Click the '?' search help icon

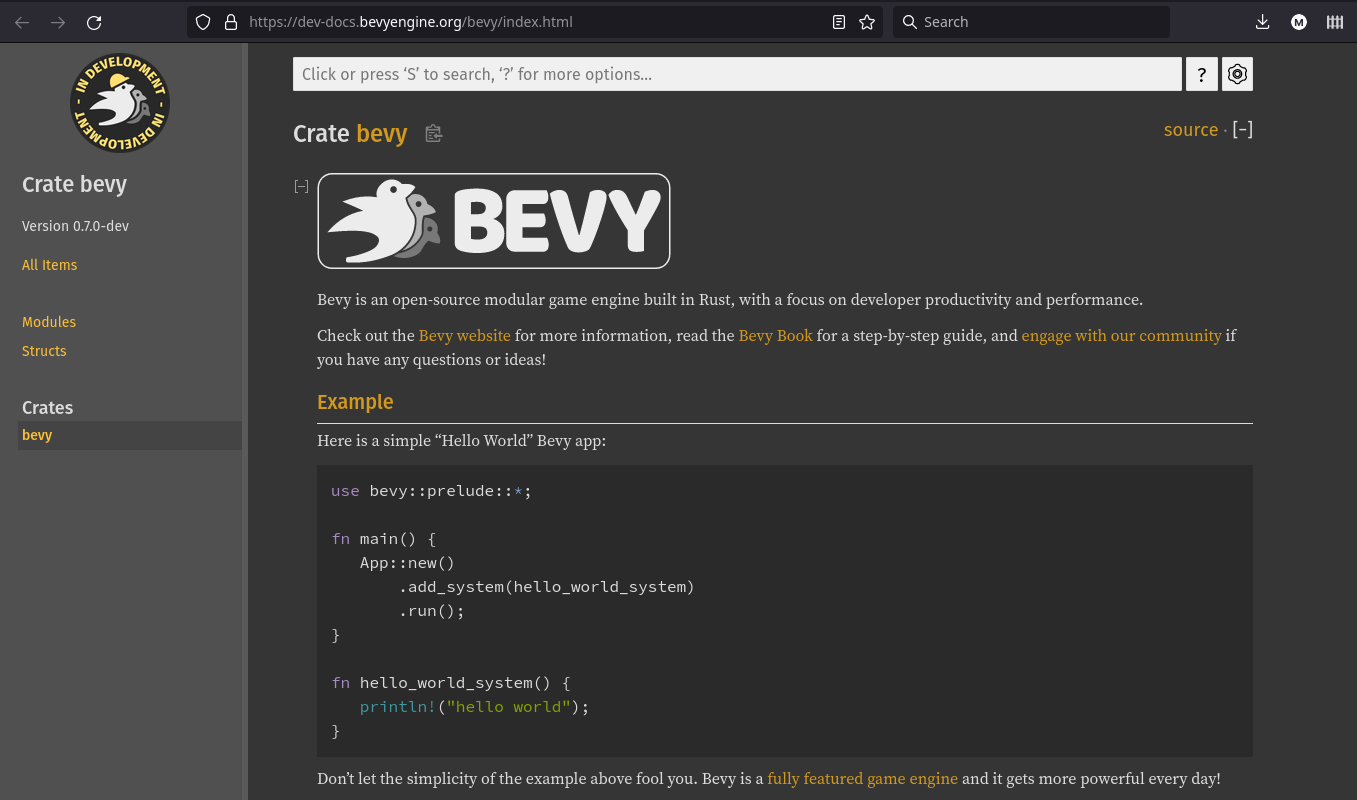(x=1201, y=73)
